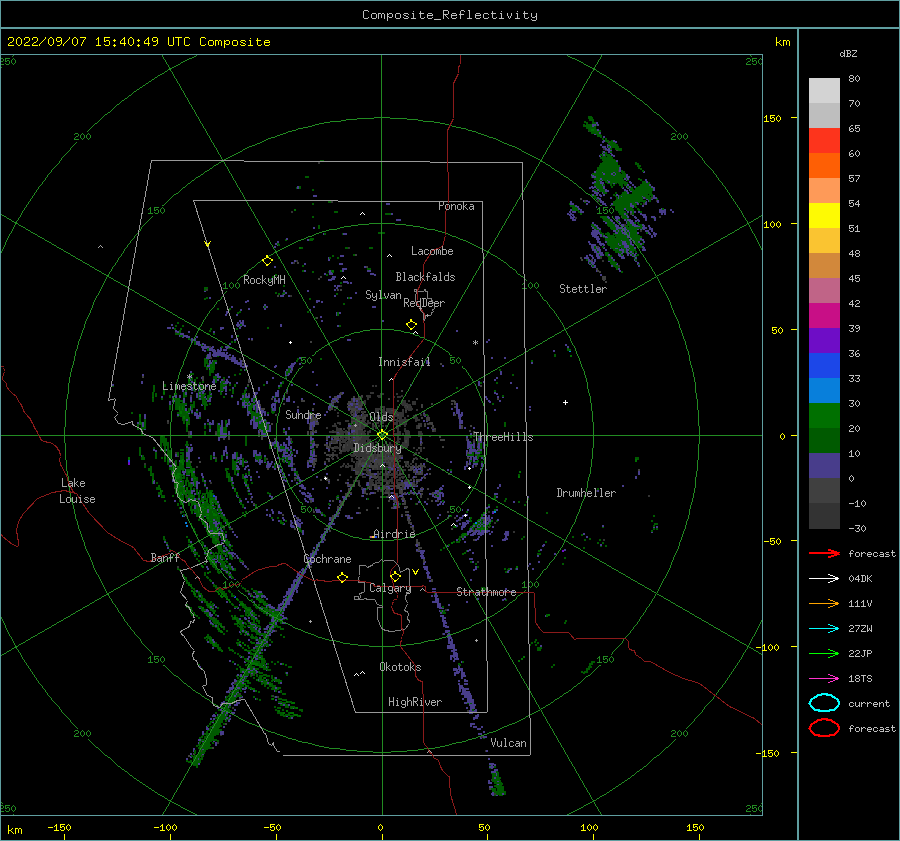
Task: Click the Lacombe city label
Action: pos(432,251)
